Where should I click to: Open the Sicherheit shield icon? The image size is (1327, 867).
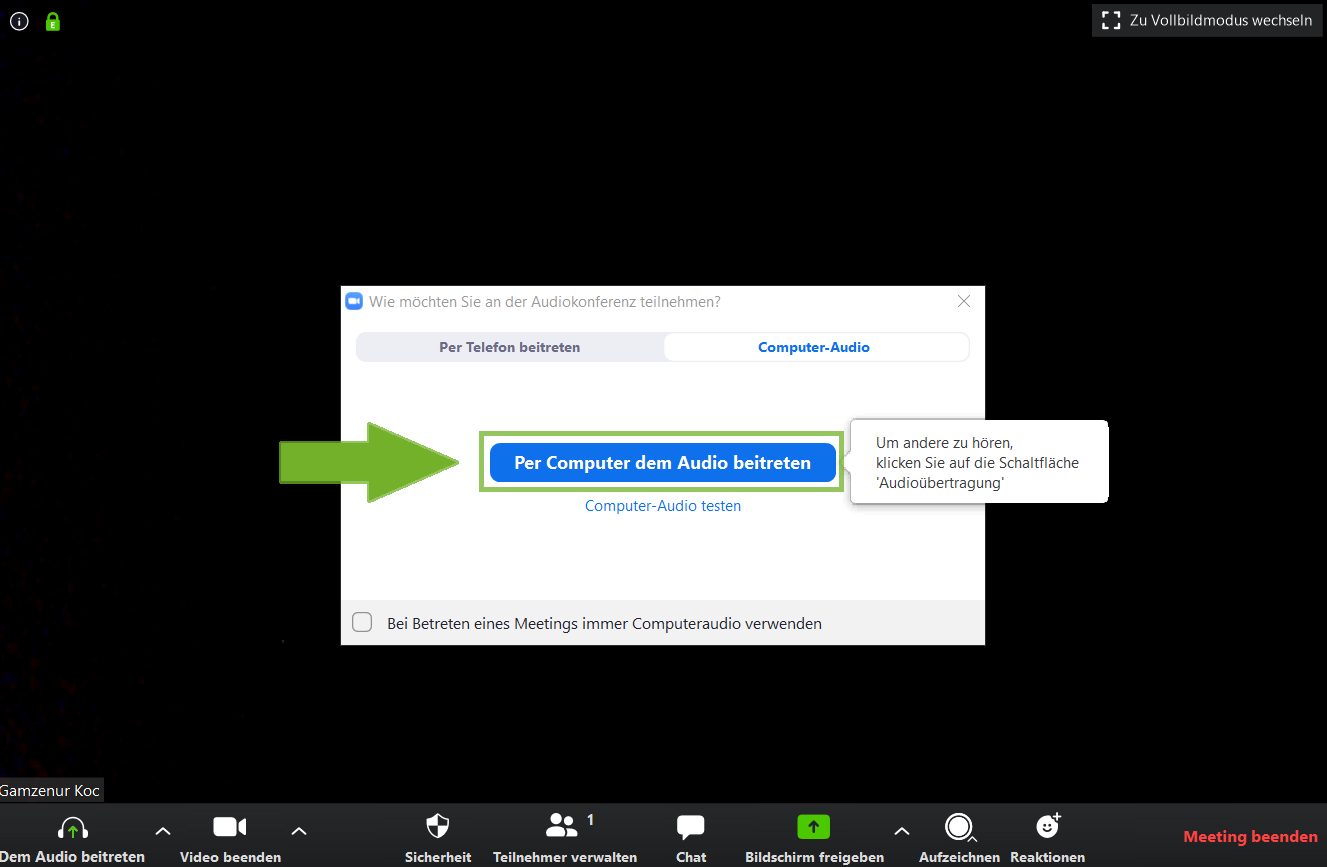(437, 827)
